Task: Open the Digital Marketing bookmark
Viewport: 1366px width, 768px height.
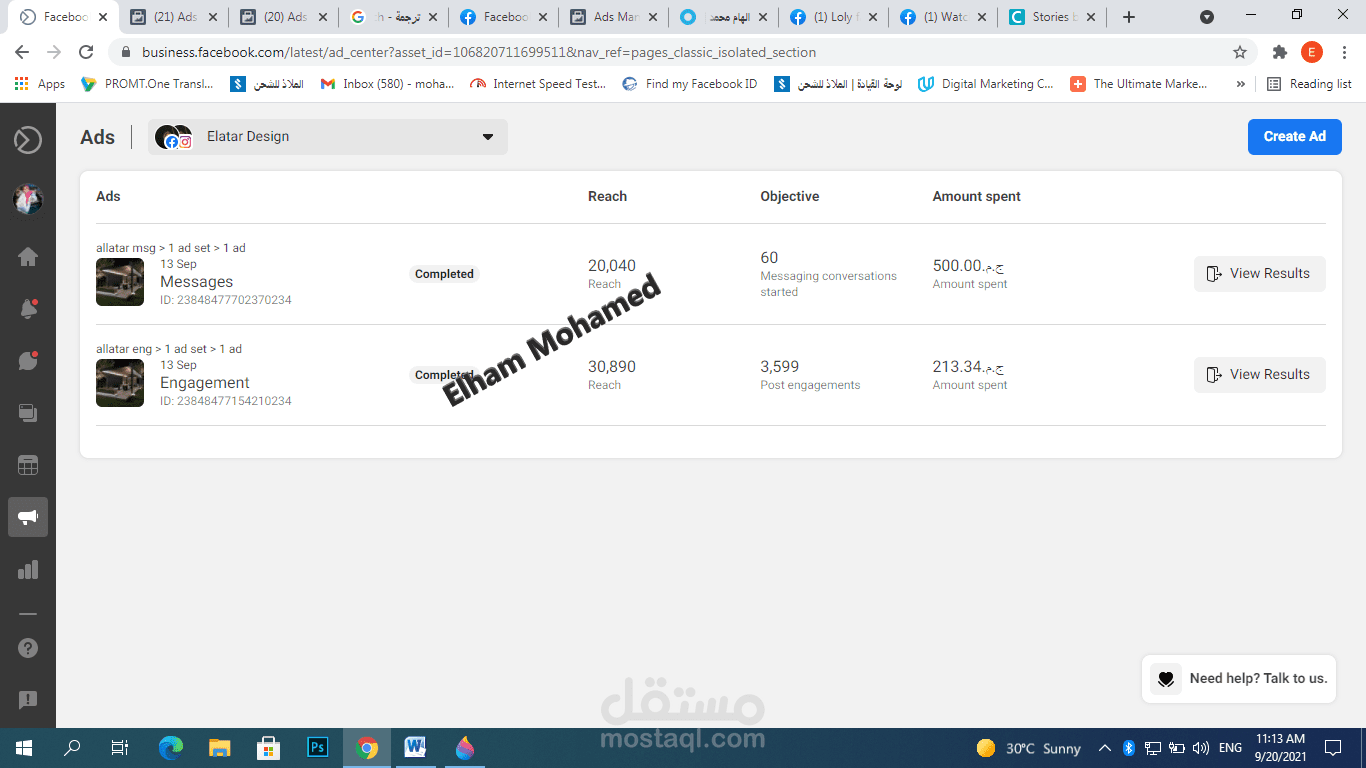Action: click(x=986, y=84)
